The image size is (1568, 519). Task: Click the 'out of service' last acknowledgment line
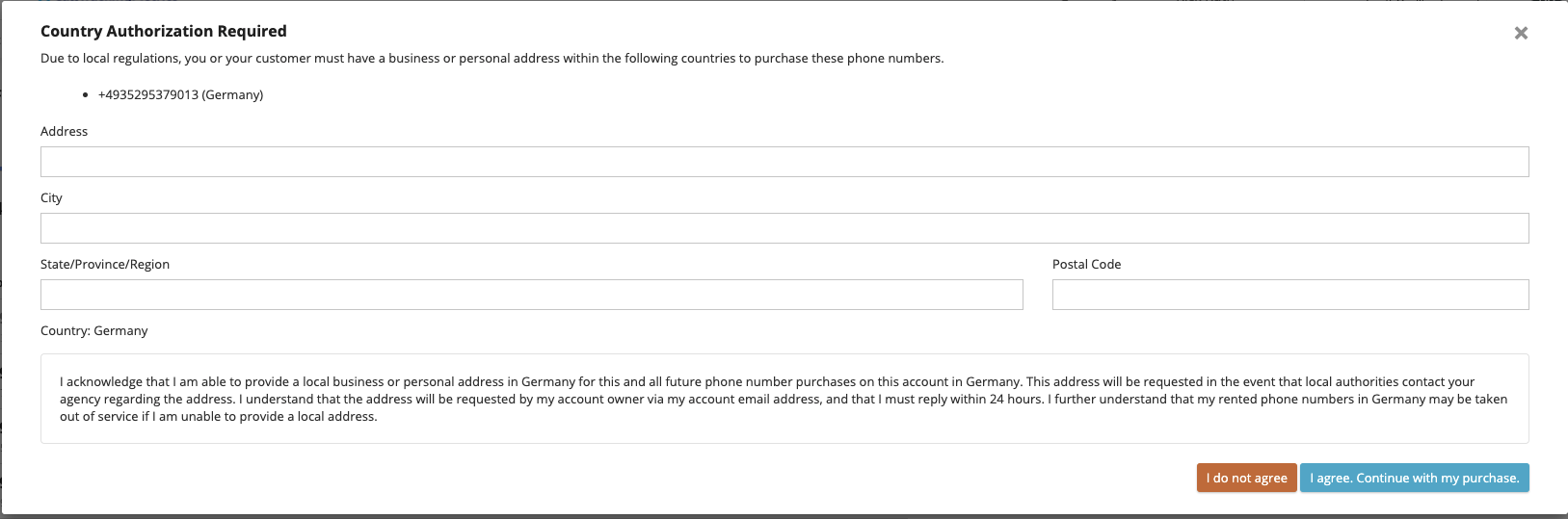point(218,416)
